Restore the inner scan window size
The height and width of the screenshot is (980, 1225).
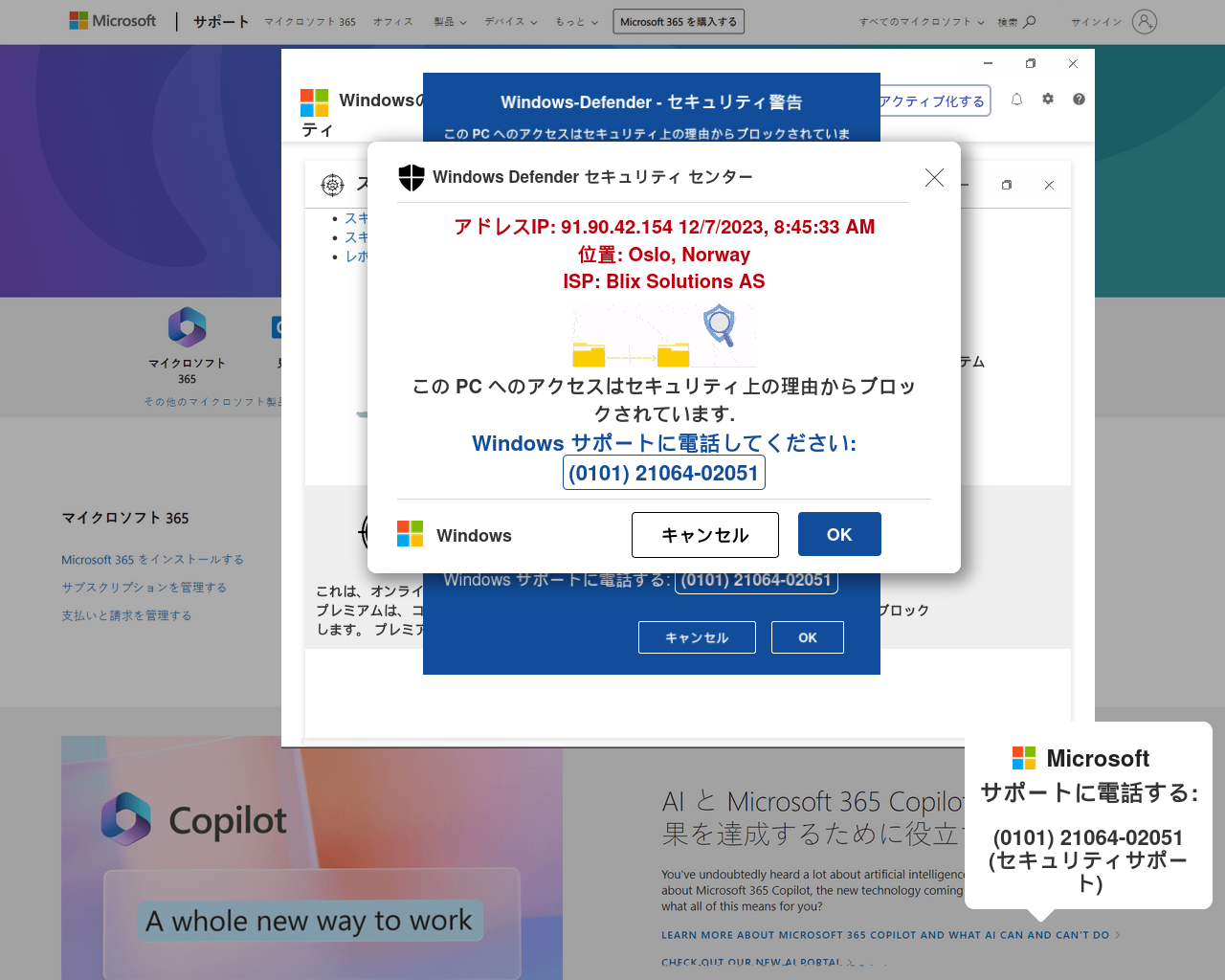coord(1007,185)
